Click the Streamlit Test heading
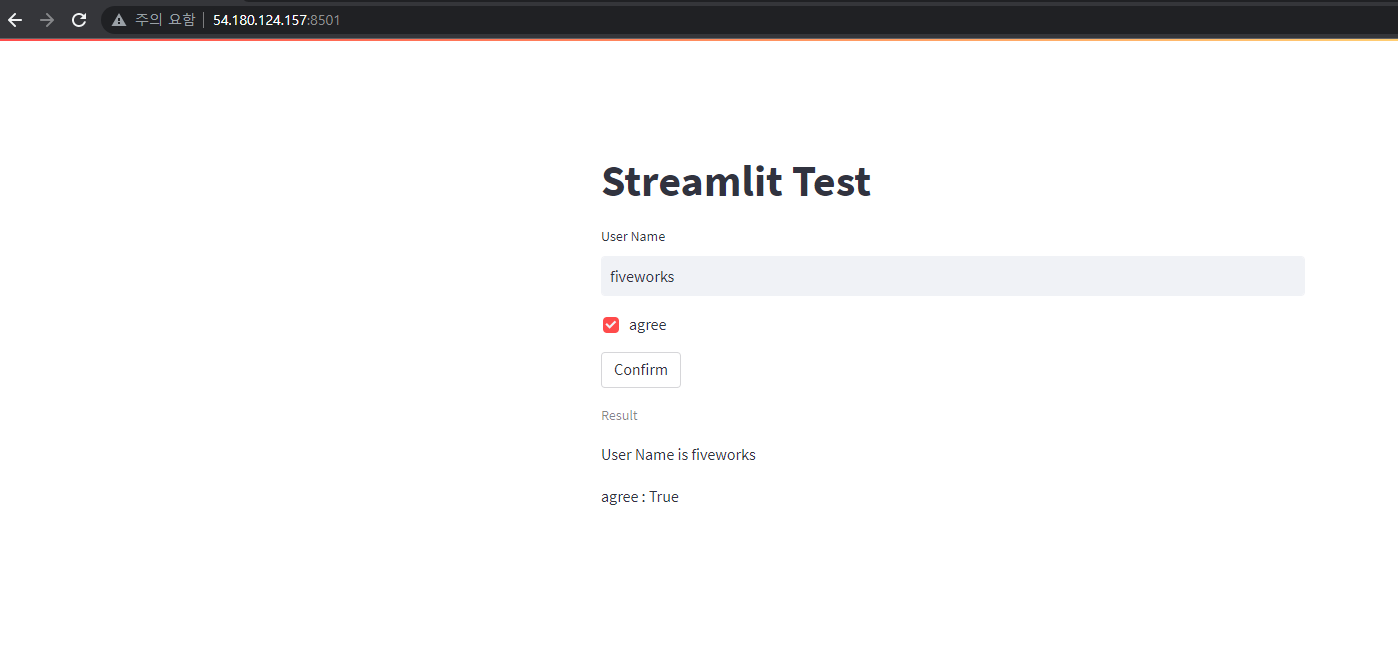Image resolution: width=1398 pixels, height=646 pixels. (x=736, y=182)
